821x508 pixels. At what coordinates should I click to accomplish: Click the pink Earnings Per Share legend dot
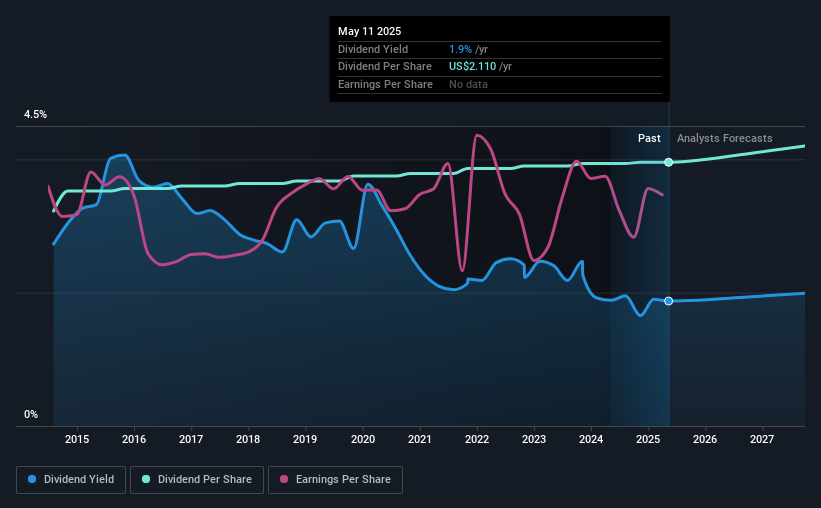point(284,479)
